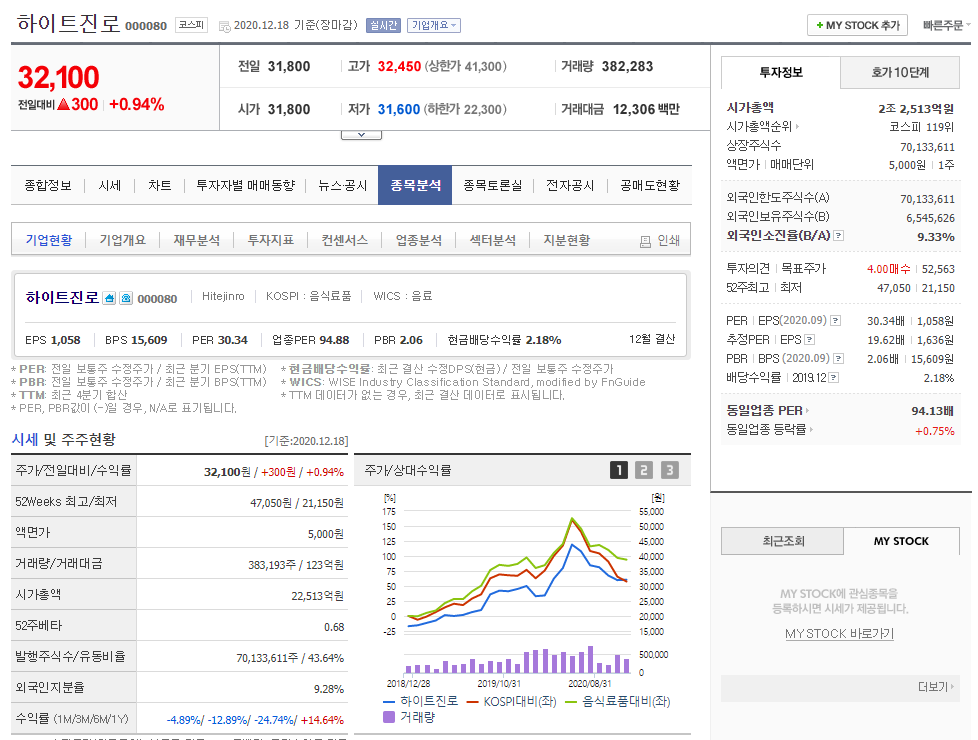978x740 pixels.
Task: Expand the price detail panel arrow
Action: point(361,135)
